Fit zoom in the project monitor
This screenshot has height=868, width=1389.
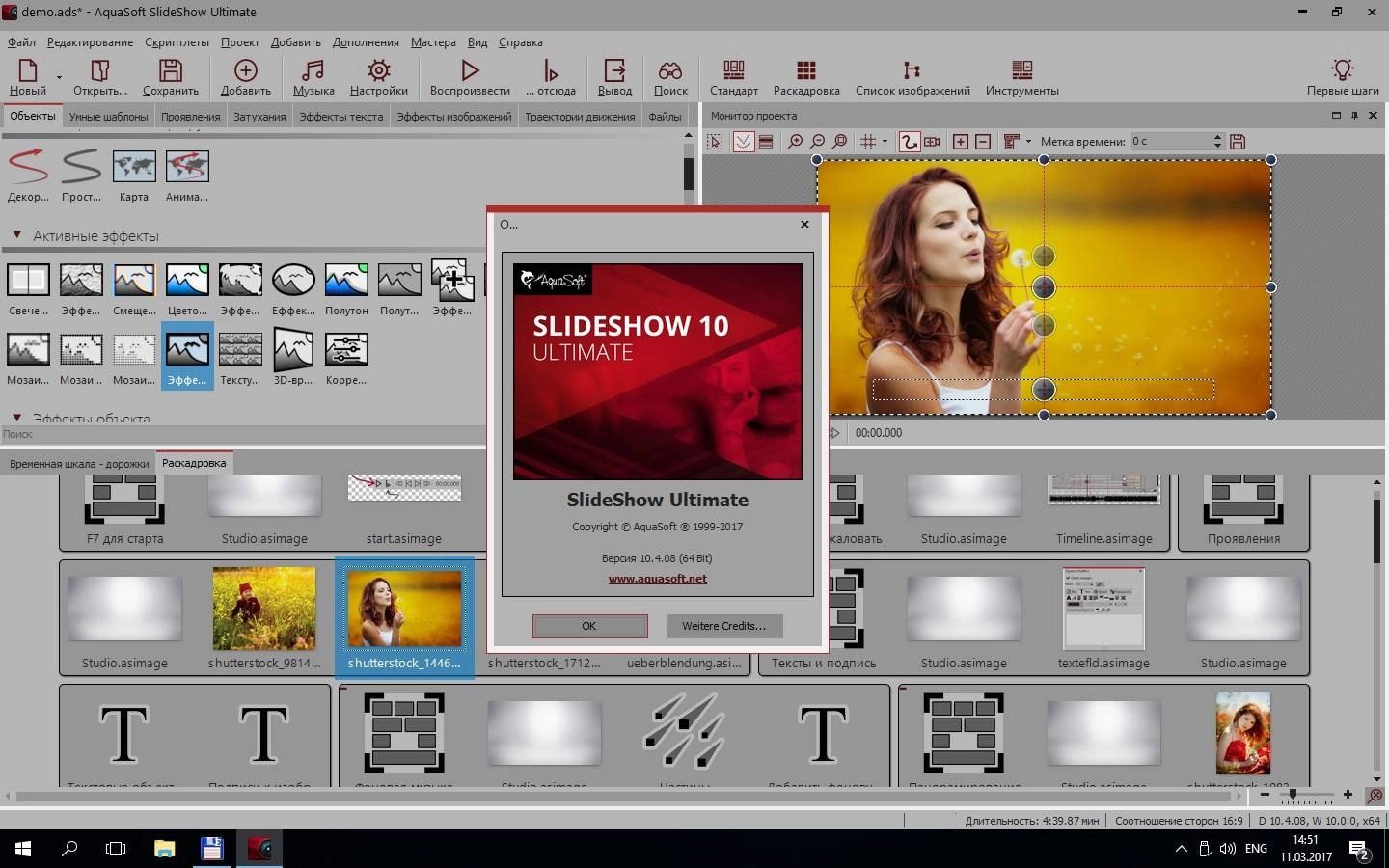tap(840, 142)
